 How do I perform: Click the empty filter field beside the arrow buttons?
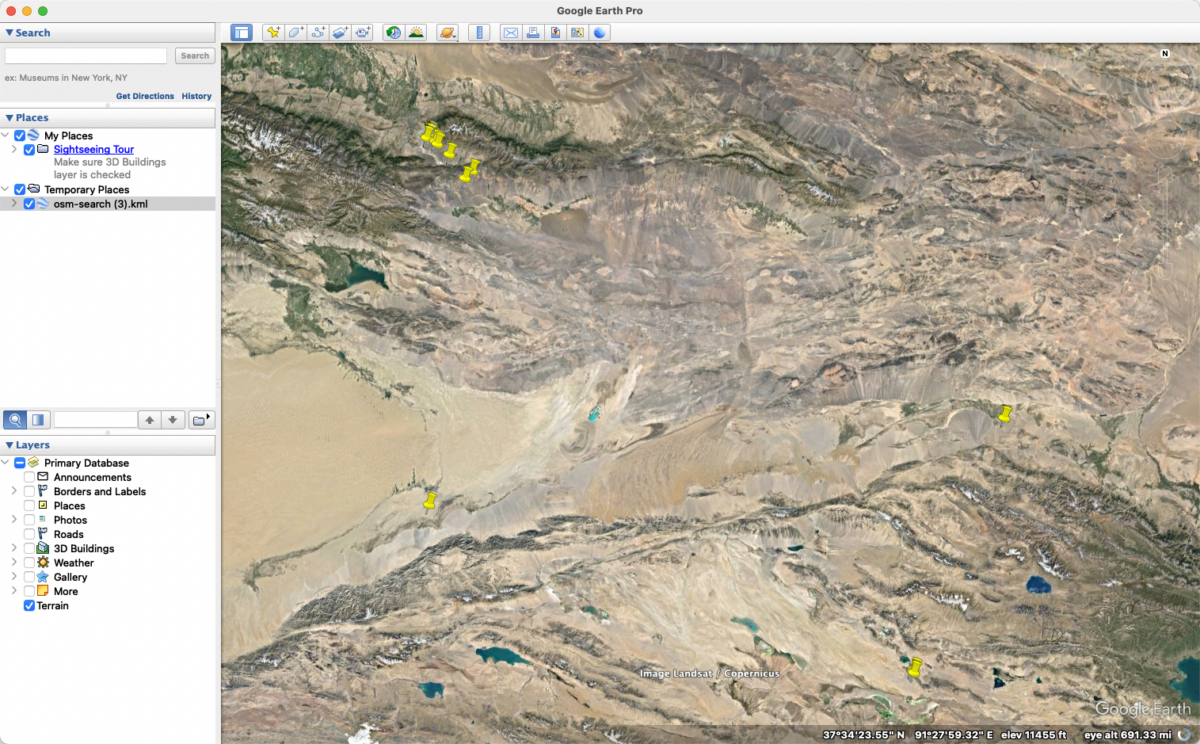coord(95,420)
